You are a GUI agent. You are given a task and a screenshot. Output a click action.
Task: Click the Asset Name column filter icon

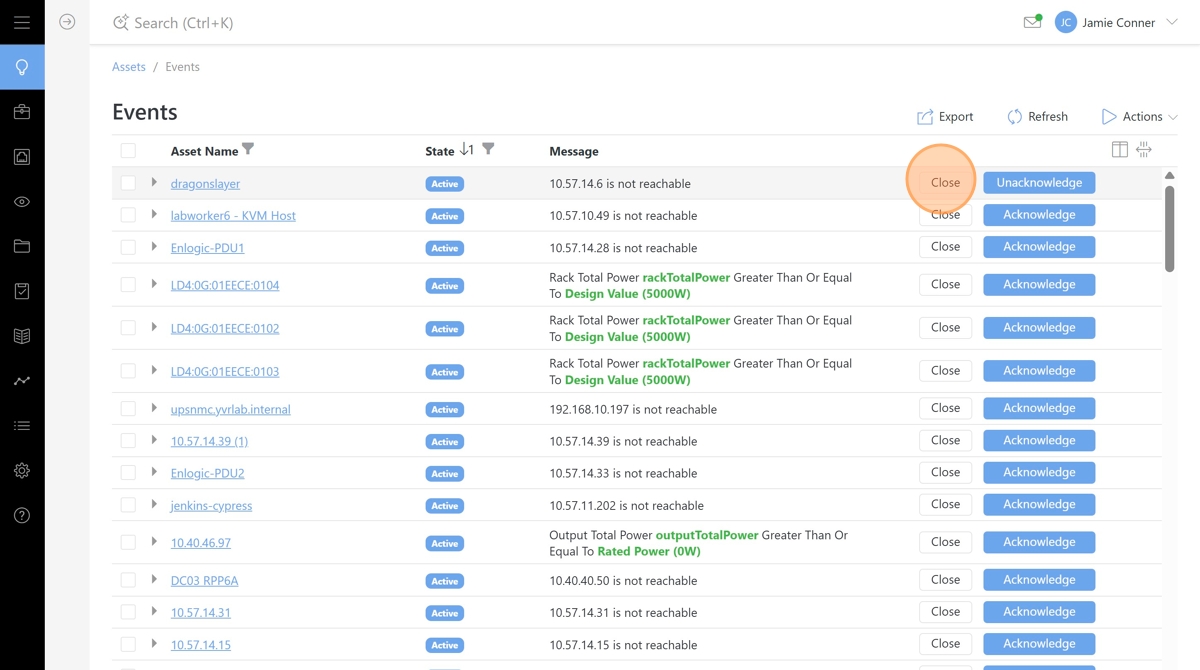[x=248, y=150]
